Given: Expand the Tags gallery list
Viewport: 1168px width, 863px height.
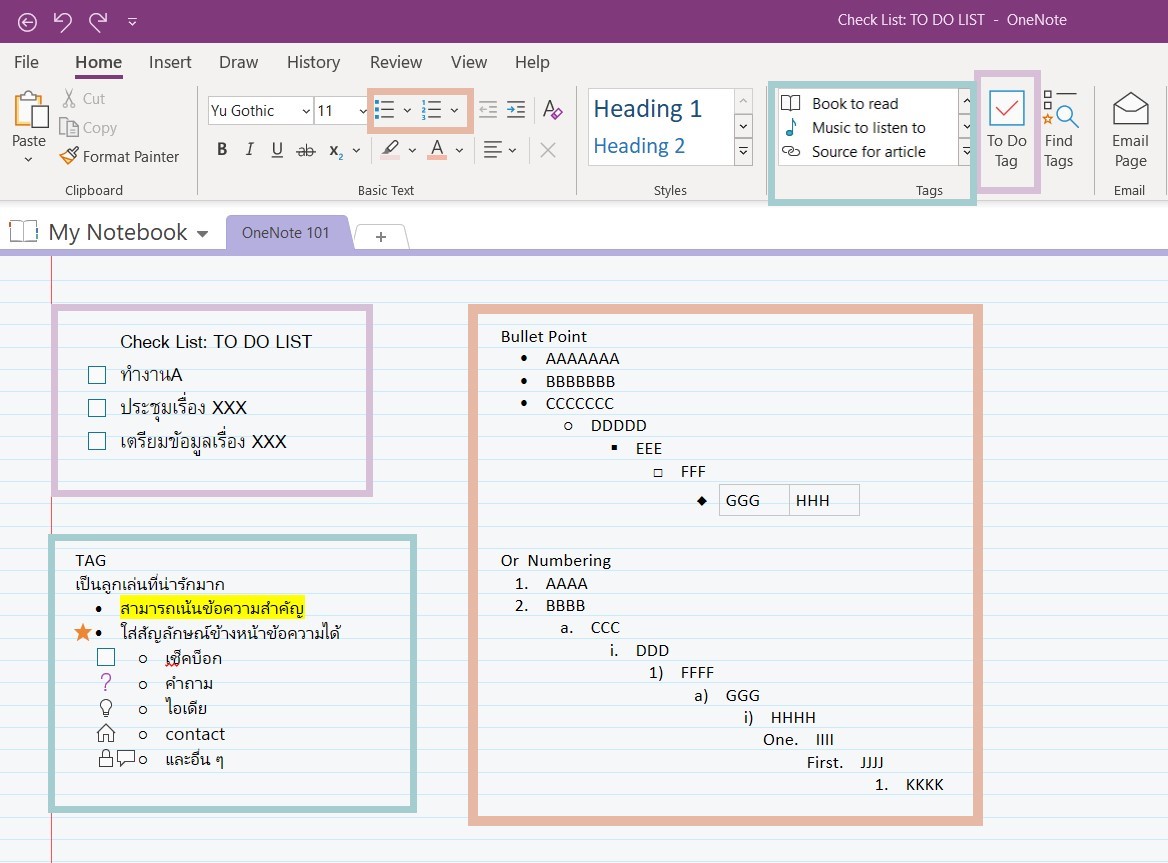Looking at the screenshot, I should [x=966, y=151].
